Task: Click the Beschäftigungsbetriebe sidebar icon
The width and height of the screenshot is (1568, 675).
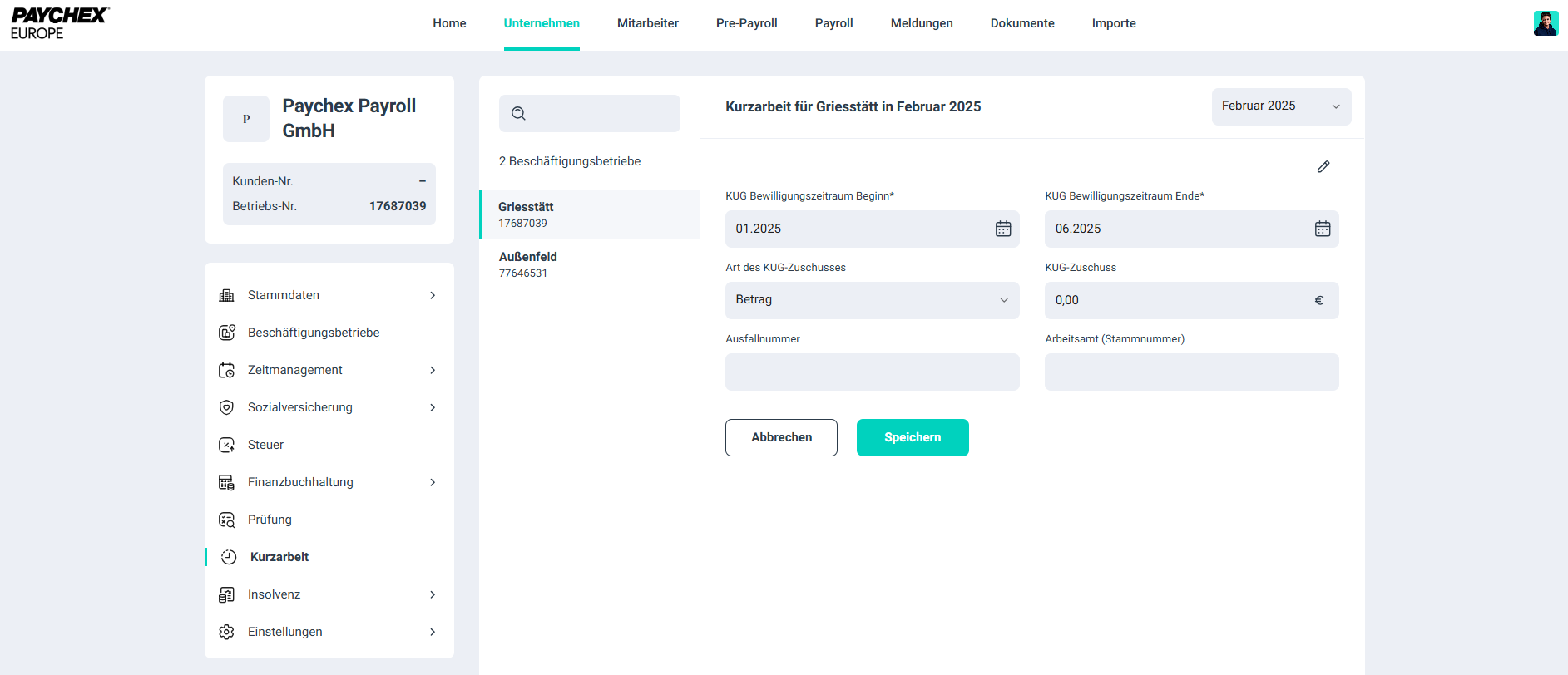Action: point(226,333)
